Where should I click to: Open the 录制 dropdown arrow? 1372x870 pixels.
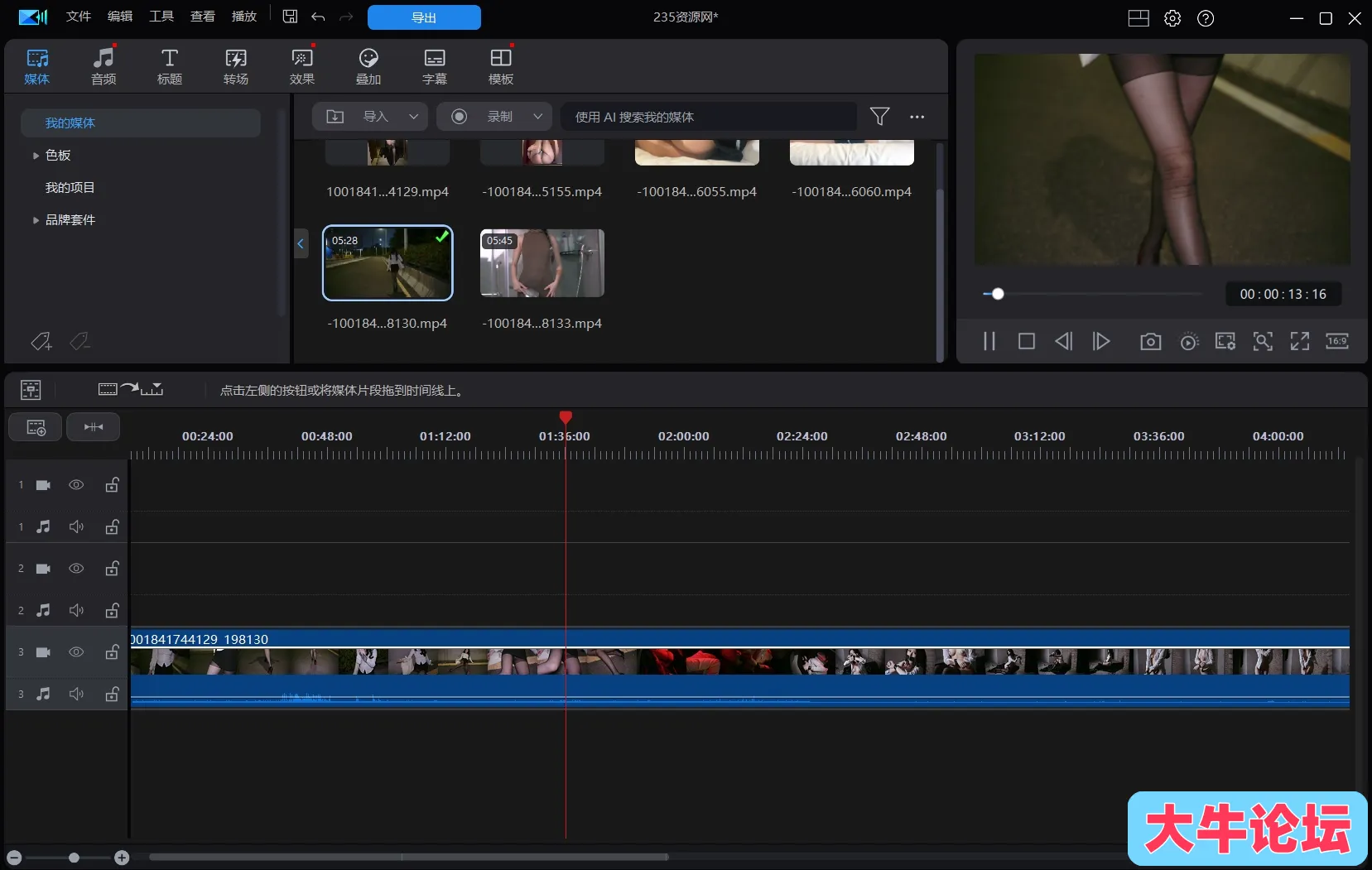[x=537, y=117]
